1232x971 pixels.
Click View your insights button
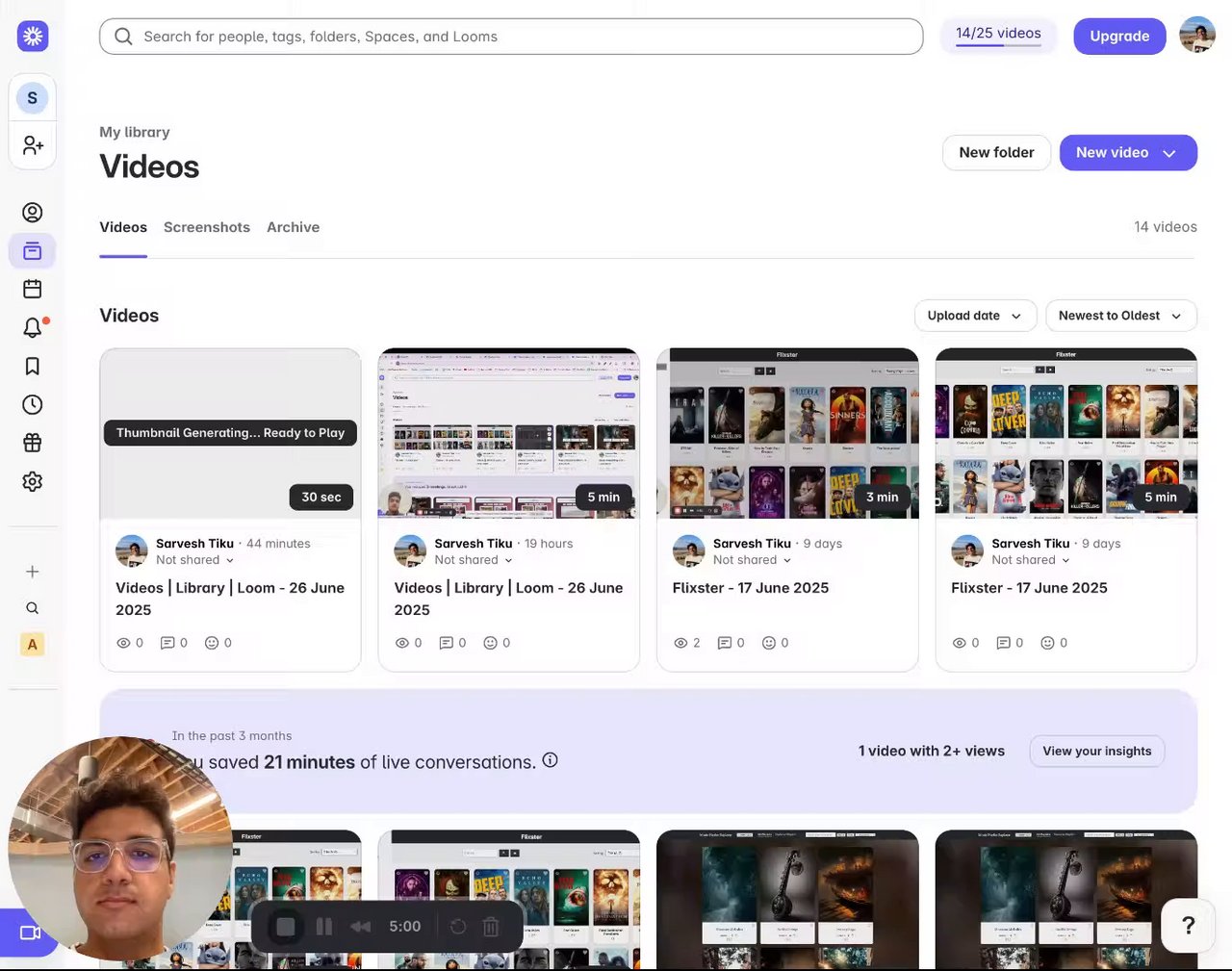(x=1097, y=751)
